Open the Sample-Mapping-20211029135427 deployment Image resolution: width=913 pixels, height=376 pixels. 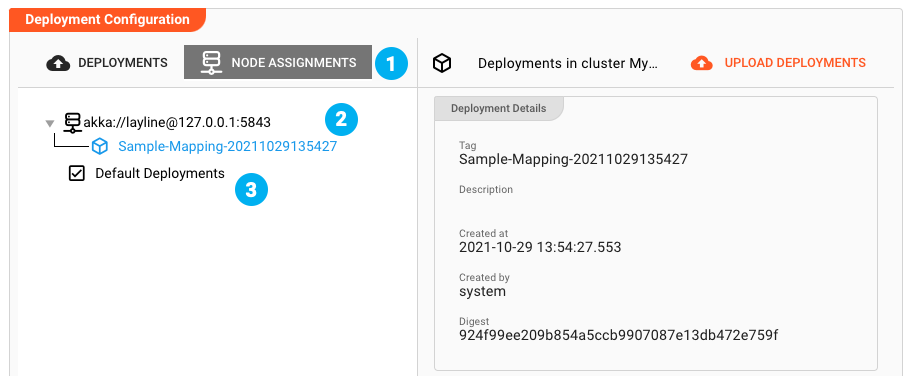click(x=227, y=147)
